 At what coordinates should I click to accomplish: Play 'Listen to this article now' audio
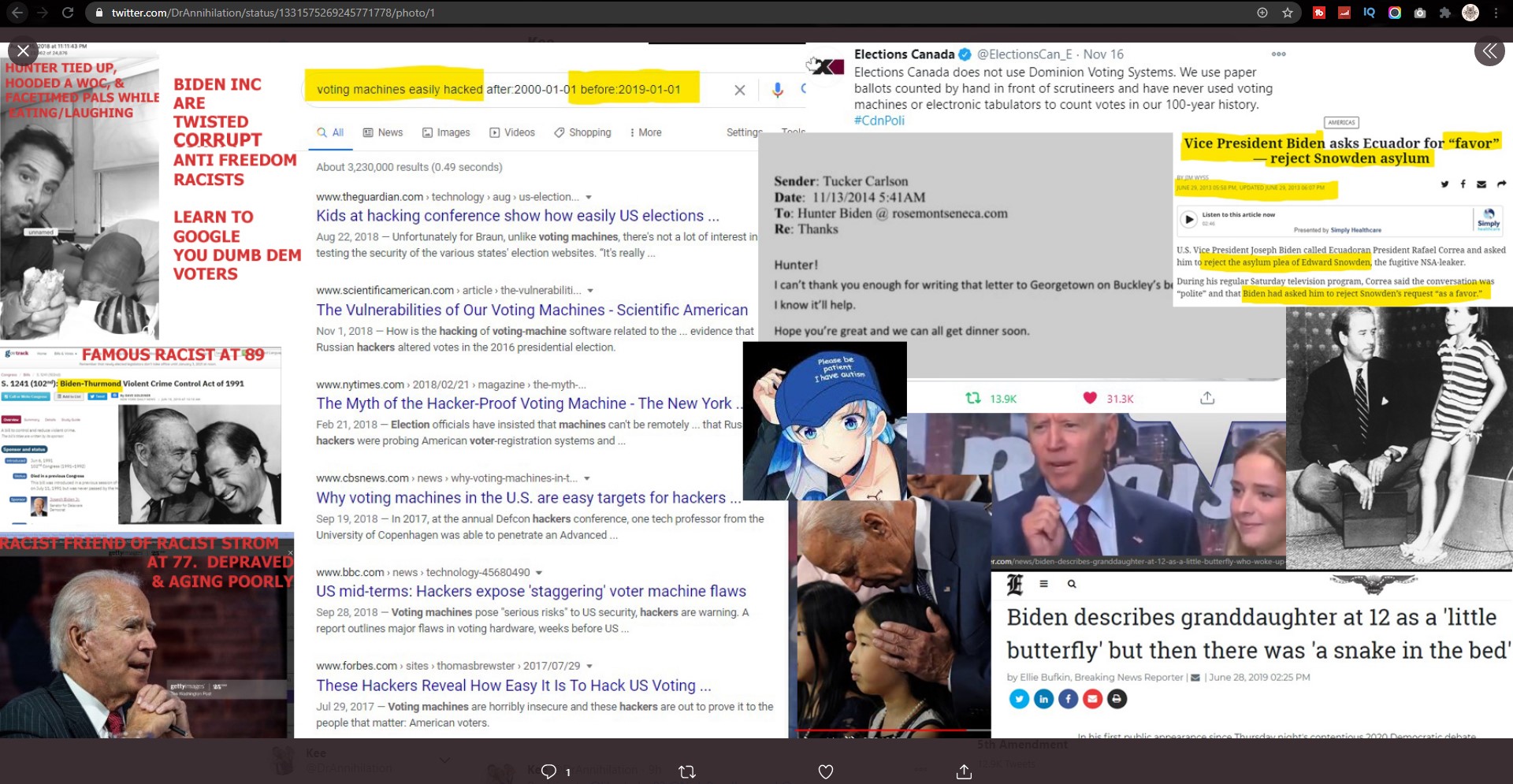1188,219
